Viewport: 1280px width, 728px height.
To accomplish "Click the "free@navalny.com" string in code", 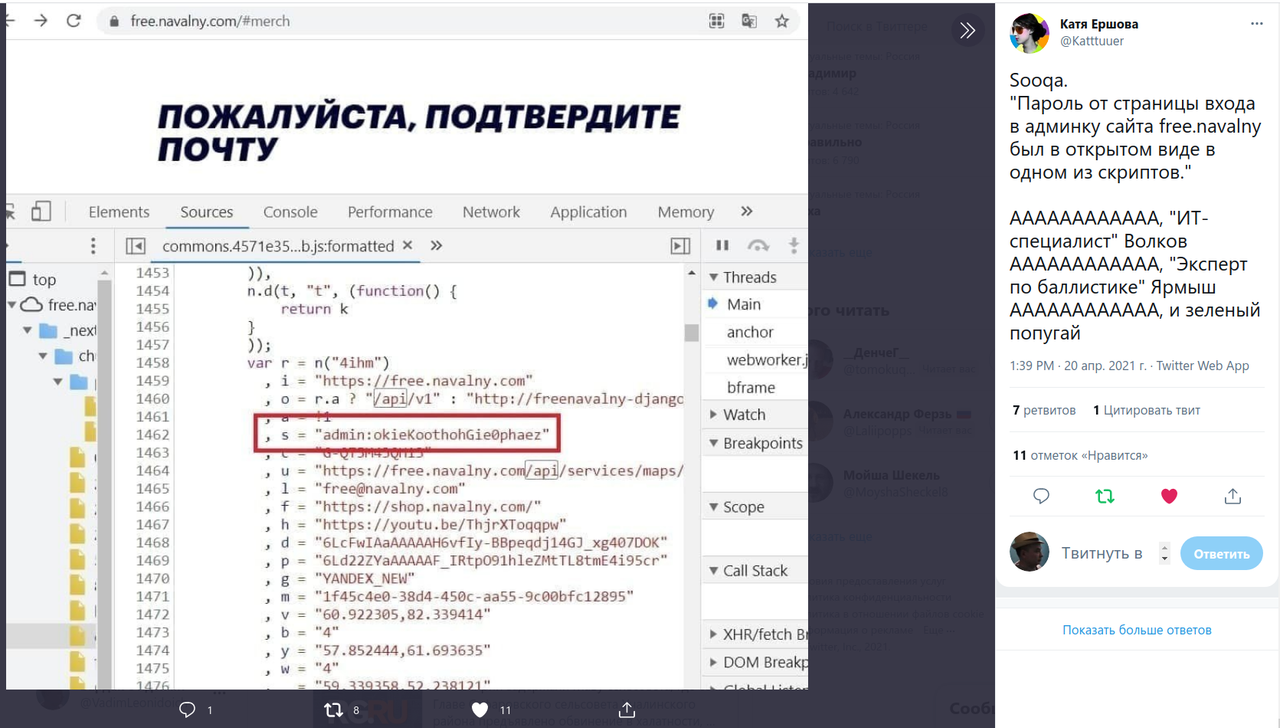I will coord(389,489).
